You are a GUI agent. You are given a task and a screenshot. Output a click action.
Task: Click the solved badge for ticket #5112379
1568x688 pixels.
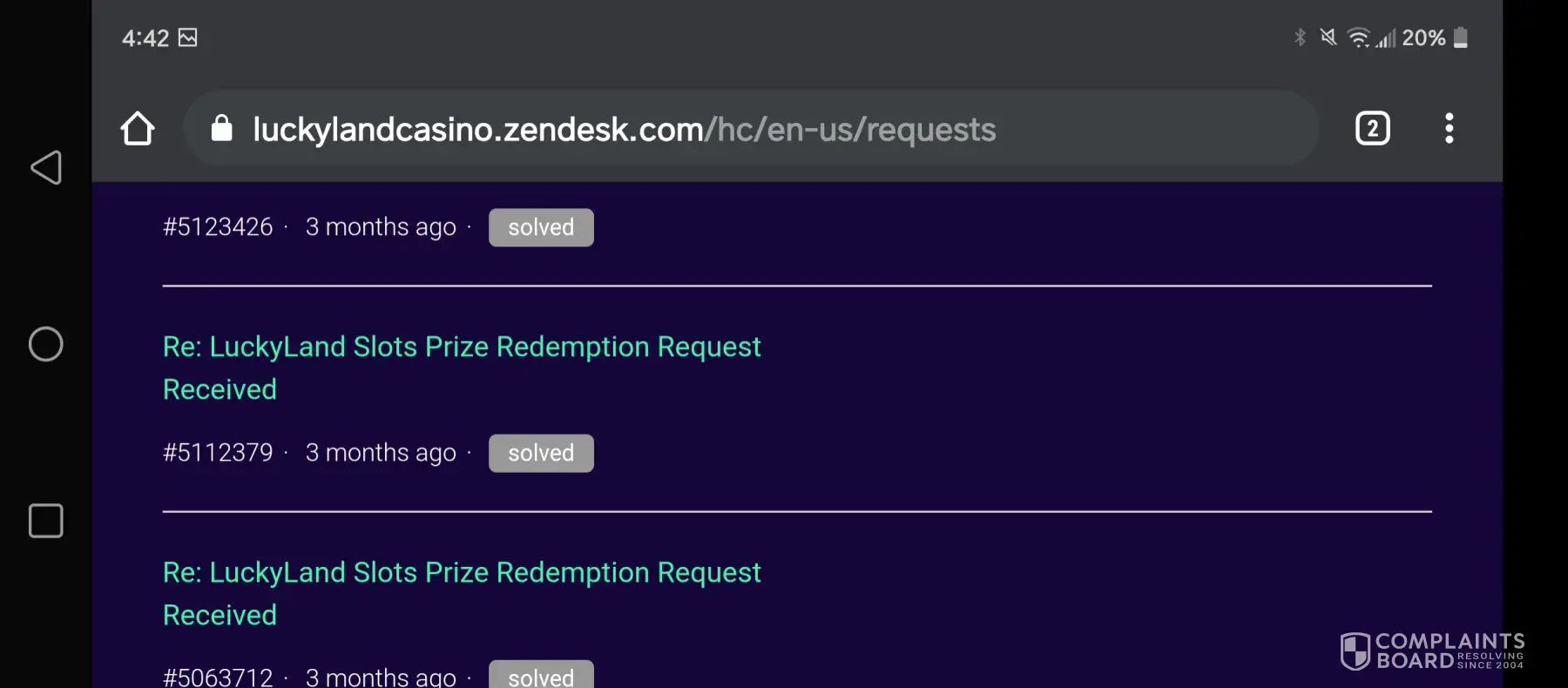click(x=541, y=453)
